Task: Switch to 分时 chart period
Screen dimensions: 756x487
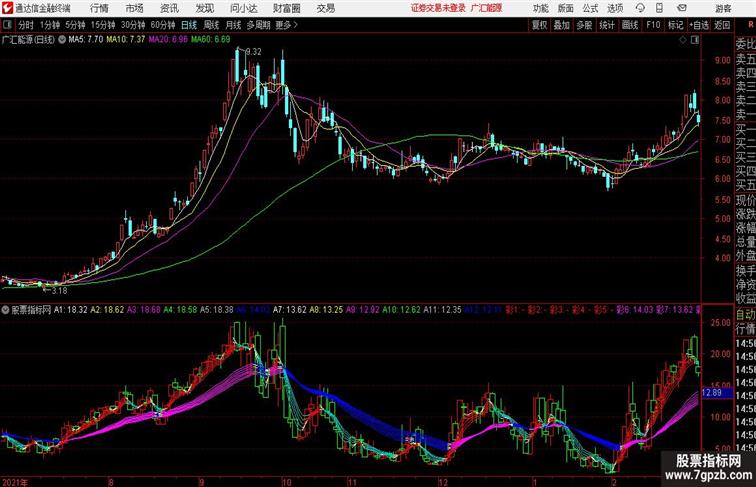Action: (x=26, y=25)
